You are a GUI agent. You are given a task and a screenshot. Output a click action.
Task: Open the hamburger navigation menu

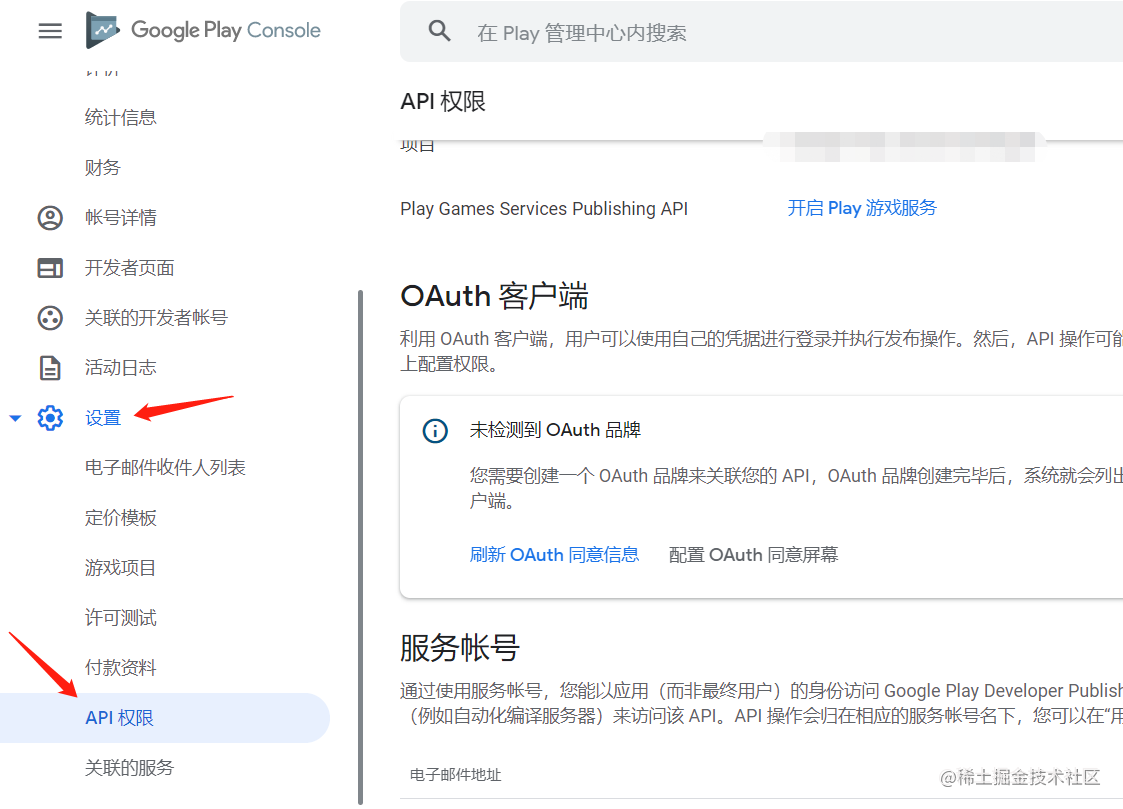pyautogui.click(x=50, y=31)
